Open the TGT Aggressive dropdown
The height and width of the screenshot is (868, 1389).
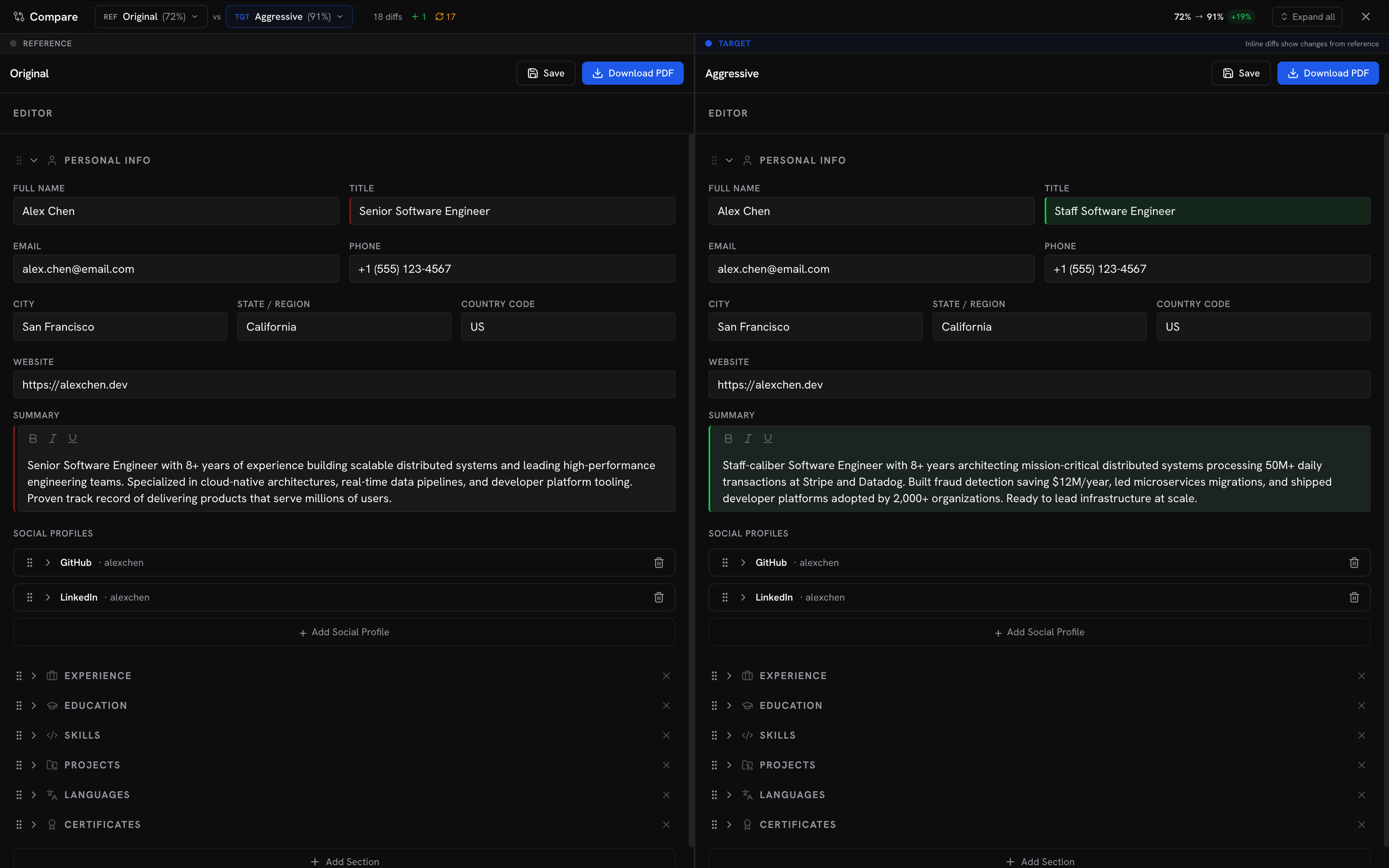click(x=289, y=16)
